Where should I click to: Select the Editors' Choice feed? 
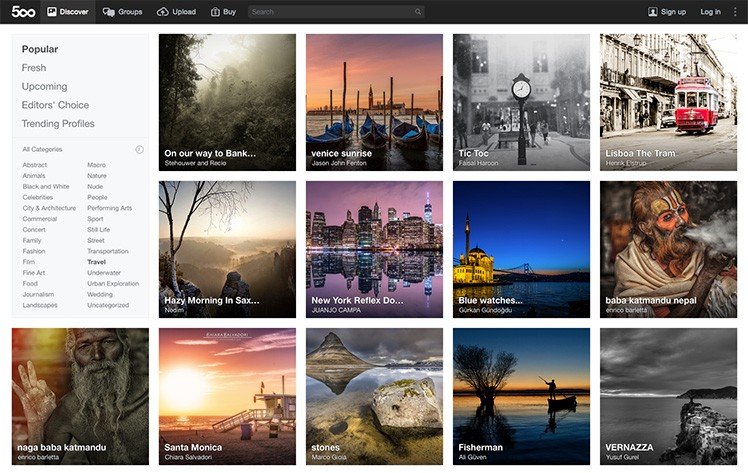point(55,105)
